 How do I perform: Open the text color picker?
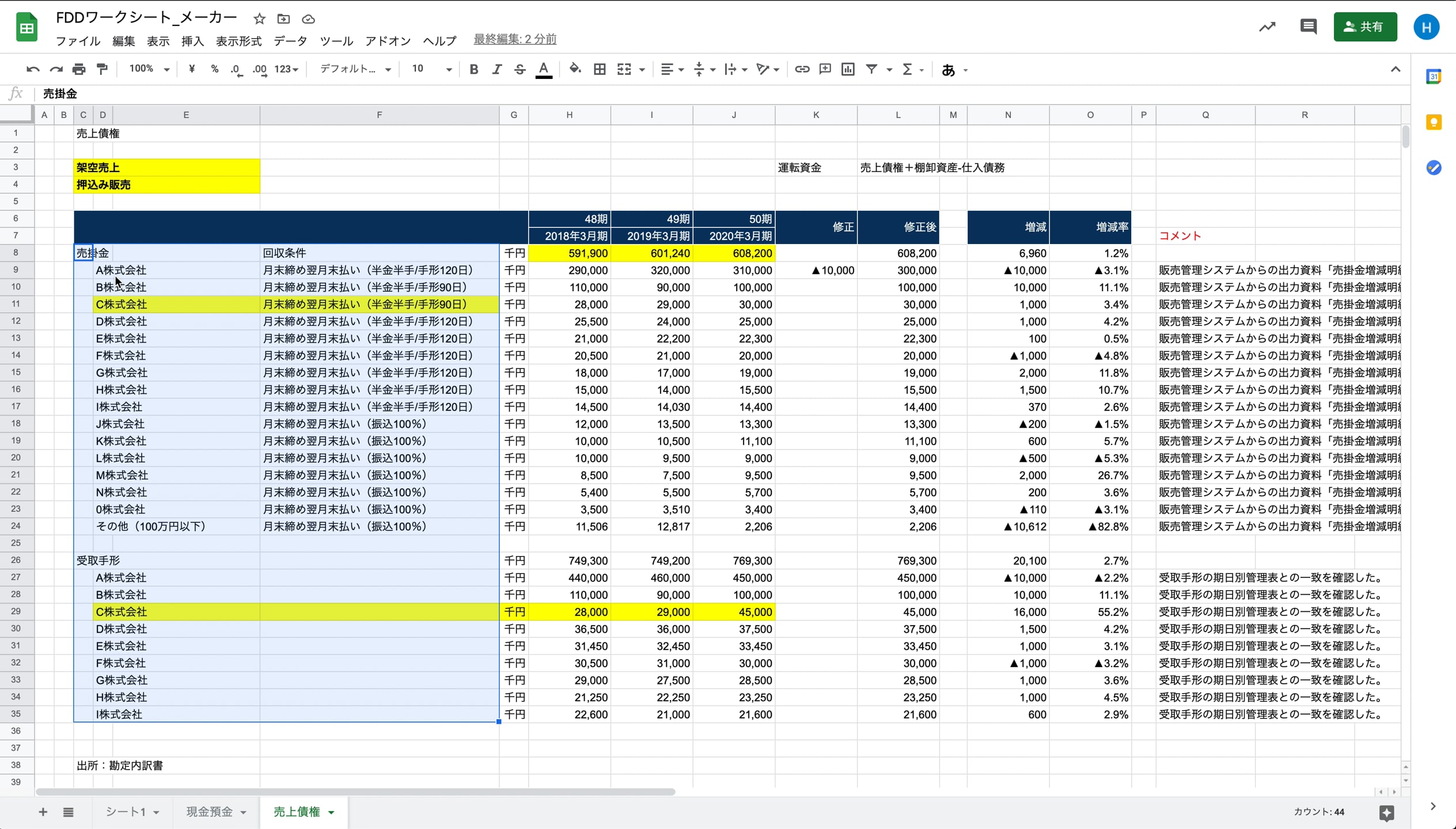(543, 69)
